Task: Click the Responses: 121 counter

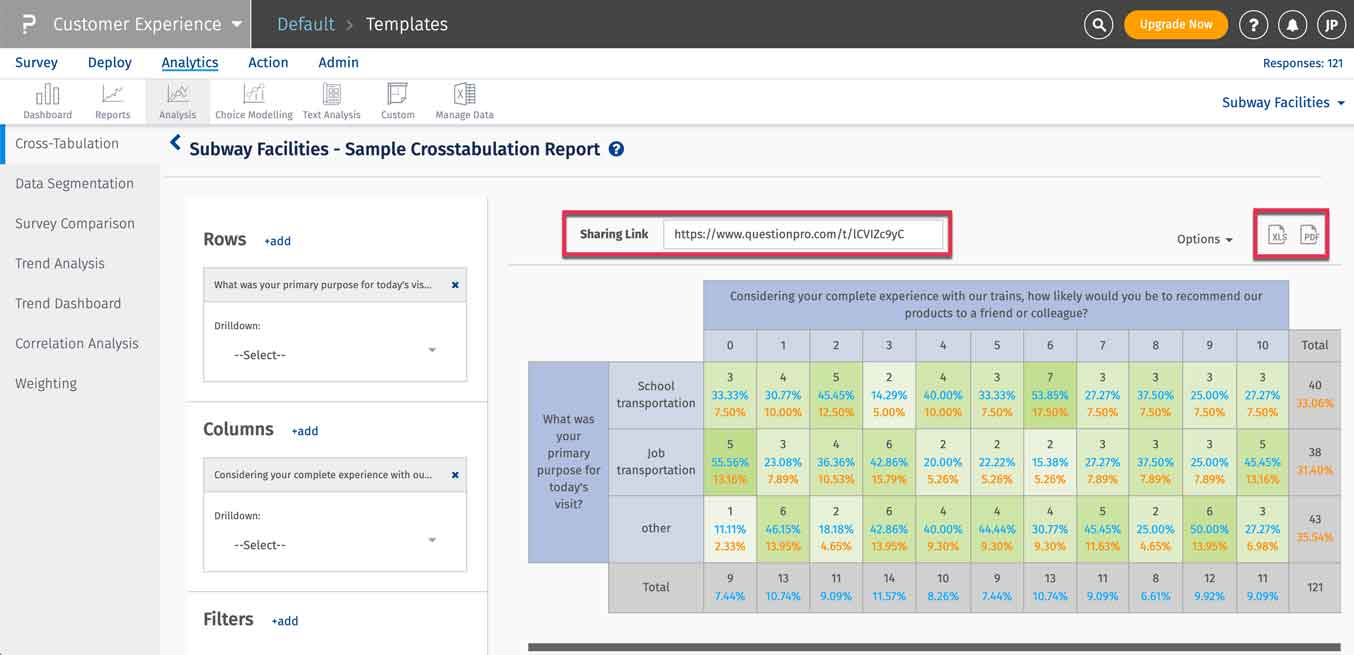Action: (1303, 63)
